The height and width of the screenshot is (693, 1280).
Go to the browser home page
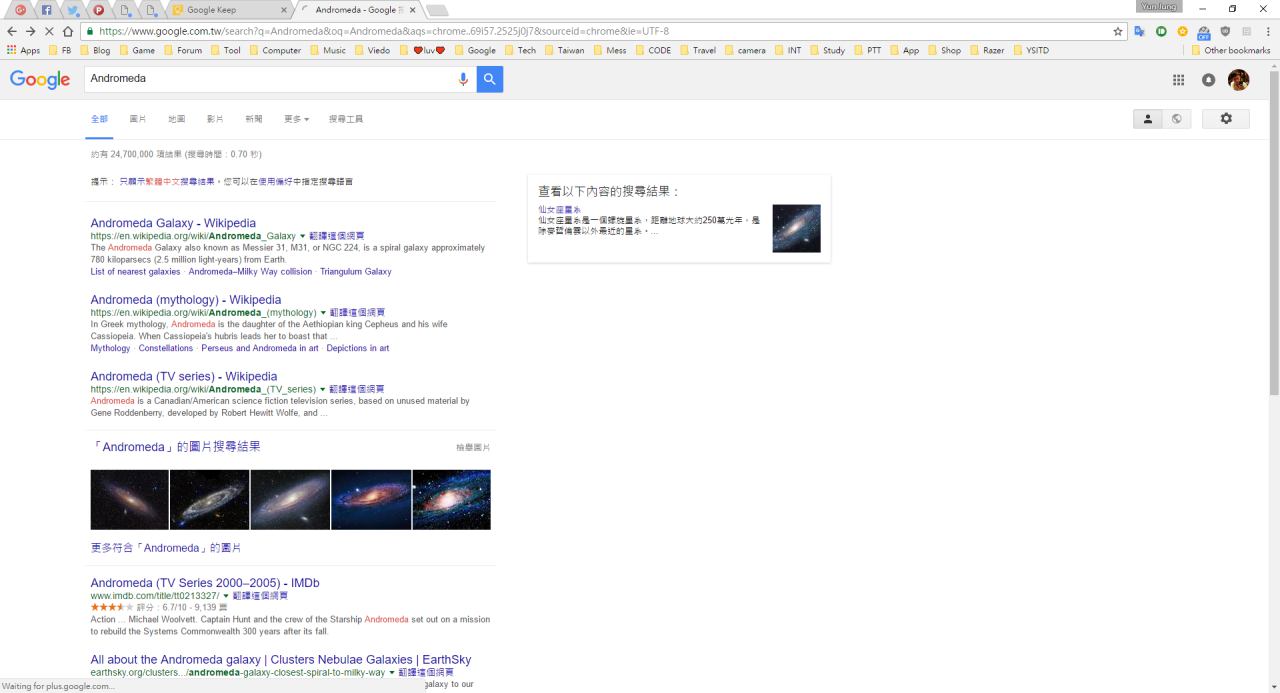68,31
